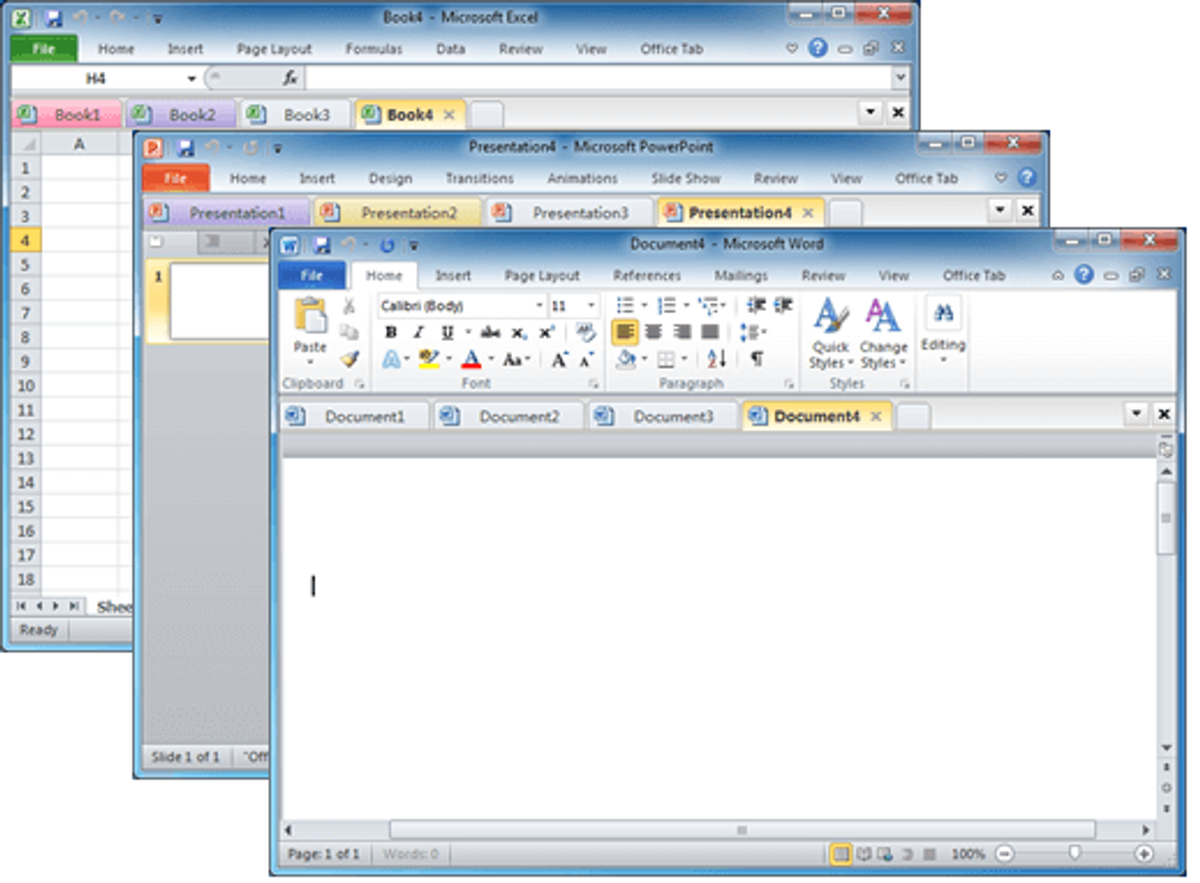Click the Word vertical scrollbar thumb
The height and width of the screenshot is (883, 1200).
(1165, 518)
